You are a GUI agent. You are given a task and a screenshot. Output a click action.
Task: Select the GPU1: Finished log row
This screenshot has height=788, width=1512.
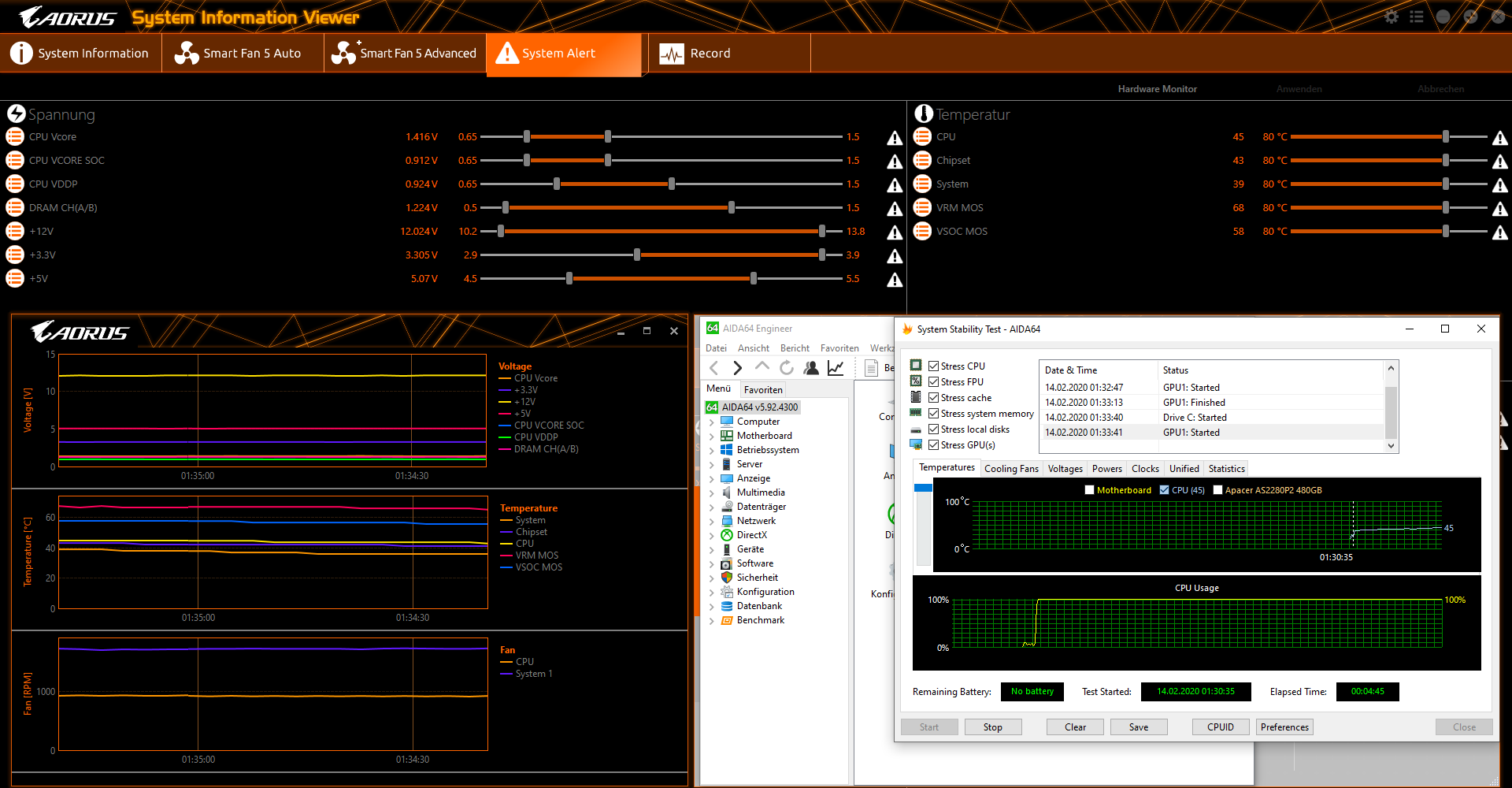coord(1213,403)
